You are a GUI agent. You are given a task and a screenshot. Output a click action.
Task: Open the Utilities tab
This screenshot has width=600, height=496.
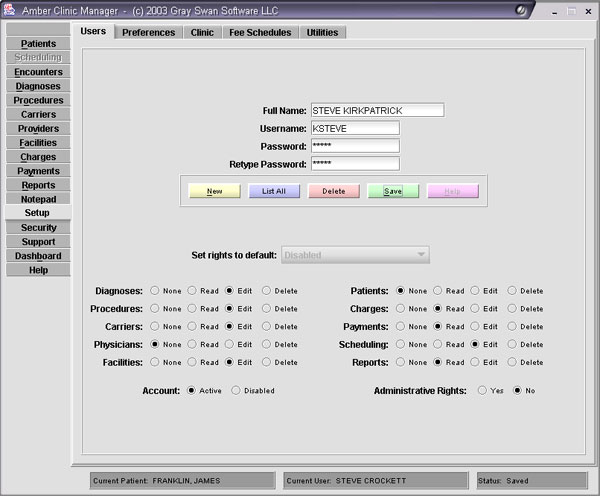[x=322, y=32]
